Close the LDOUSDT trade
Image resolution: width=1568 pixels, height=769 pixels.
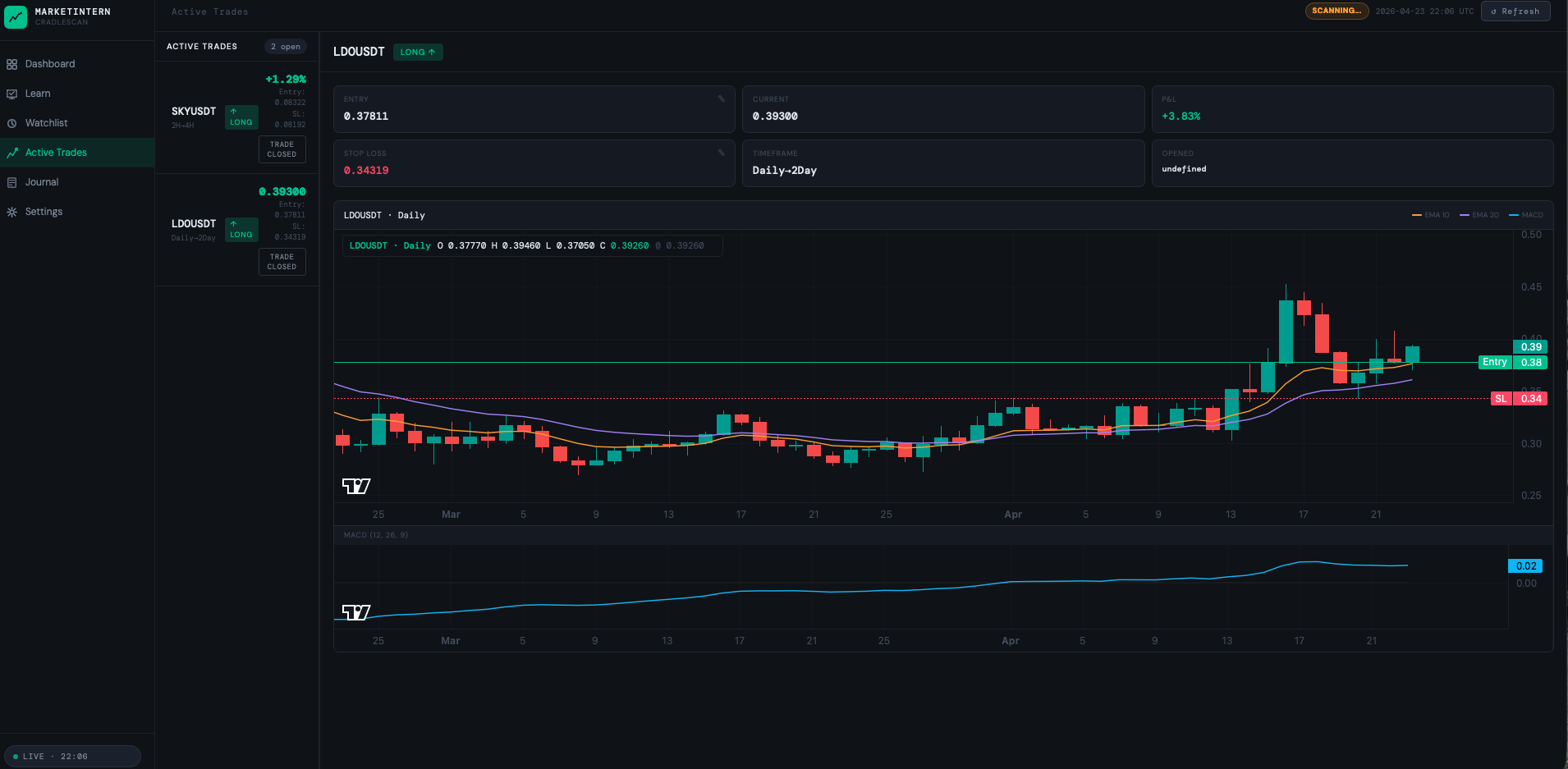[282, 262]
